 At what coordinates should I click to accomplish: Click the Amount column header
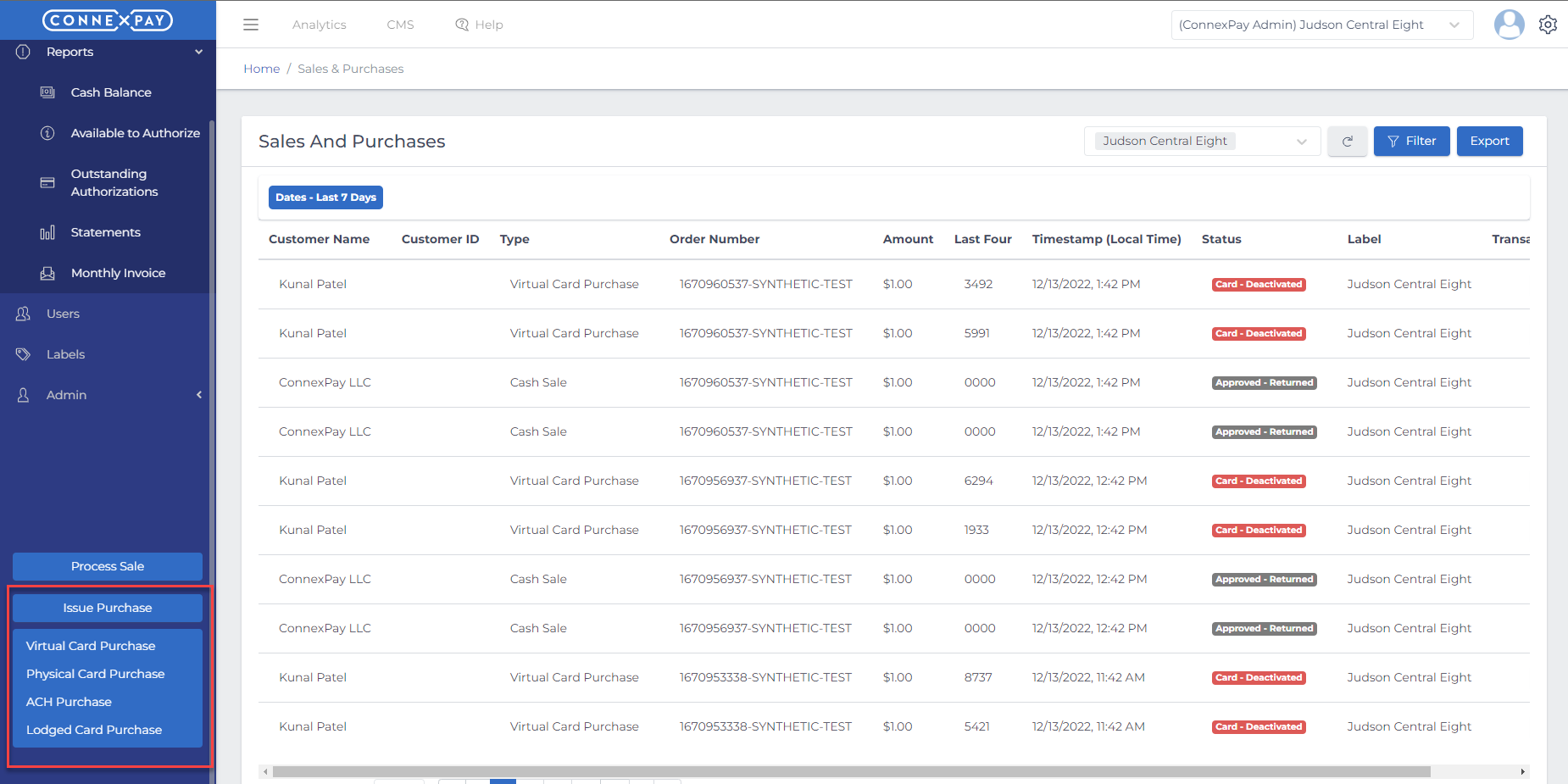point(908,239)
